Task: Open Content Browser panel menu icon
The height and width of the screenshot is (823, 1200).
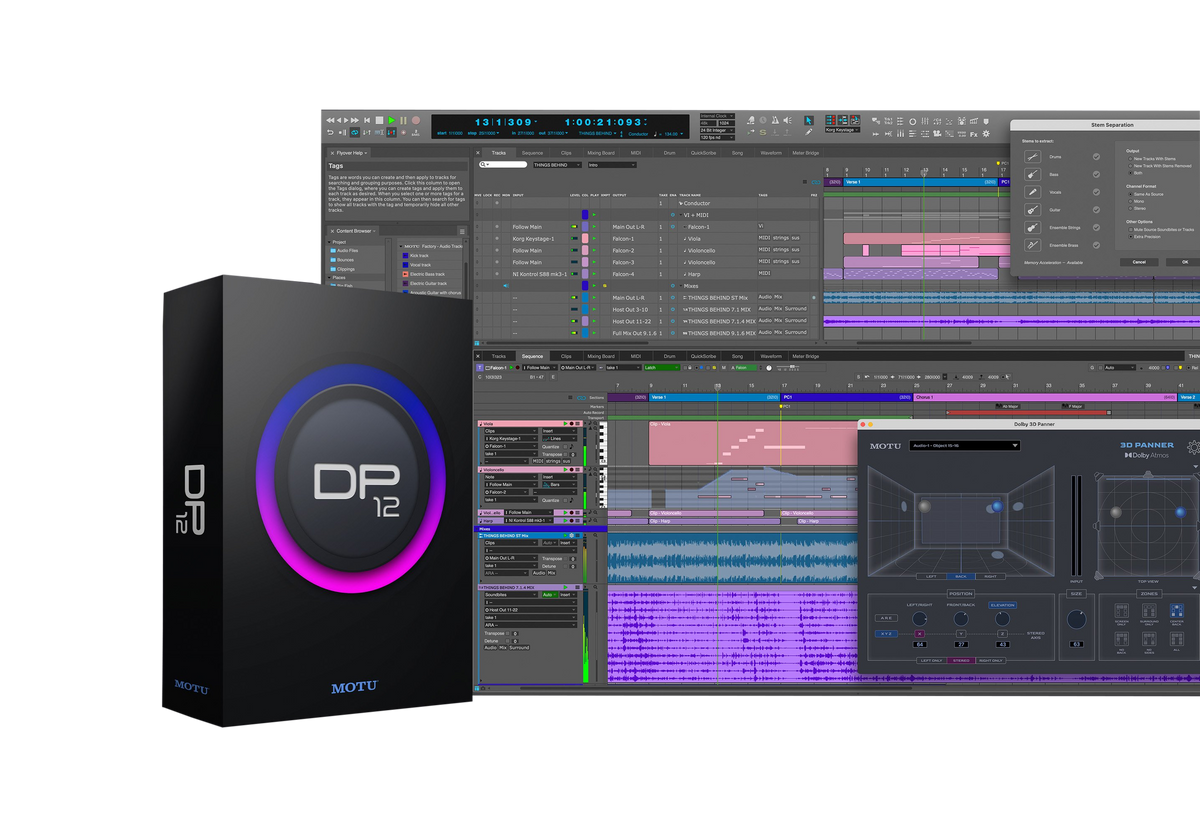Action: pyautogui.click(x=462, y=231)
